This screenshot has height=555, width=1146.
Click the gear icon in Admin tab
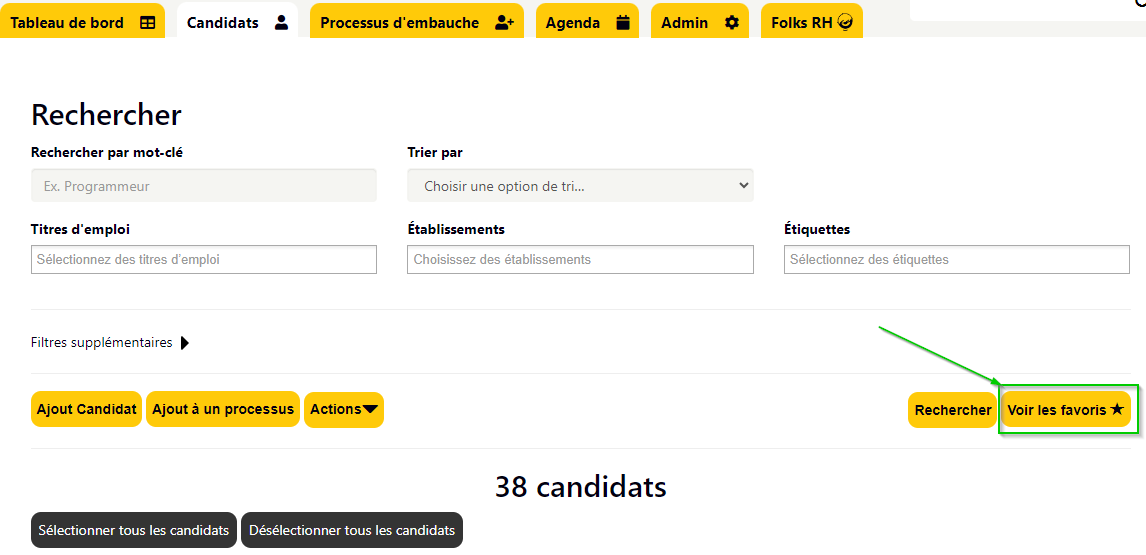coord(732,23)
